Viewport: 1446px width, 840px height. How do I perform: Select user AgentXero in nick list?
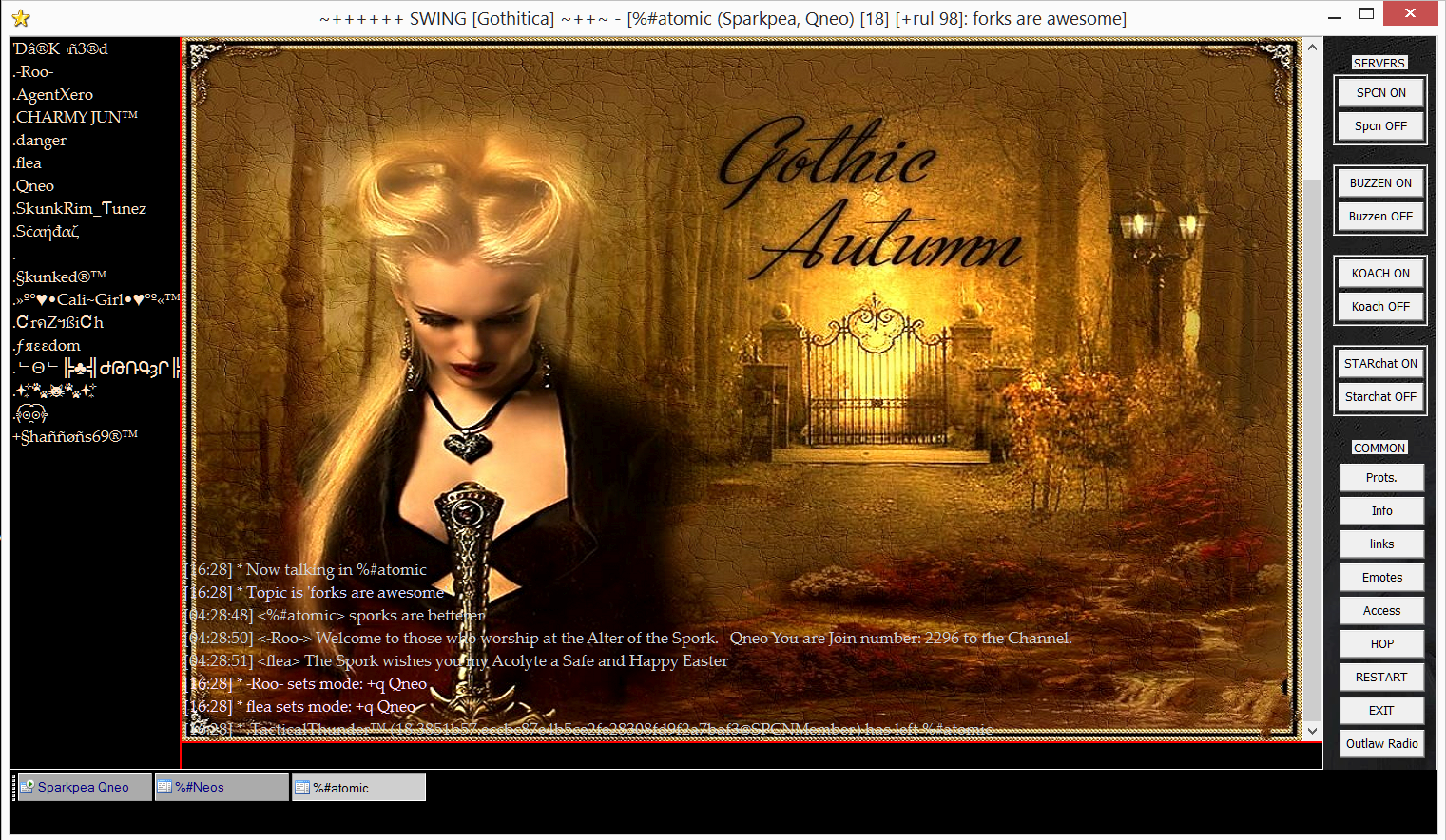click(54, 95)
